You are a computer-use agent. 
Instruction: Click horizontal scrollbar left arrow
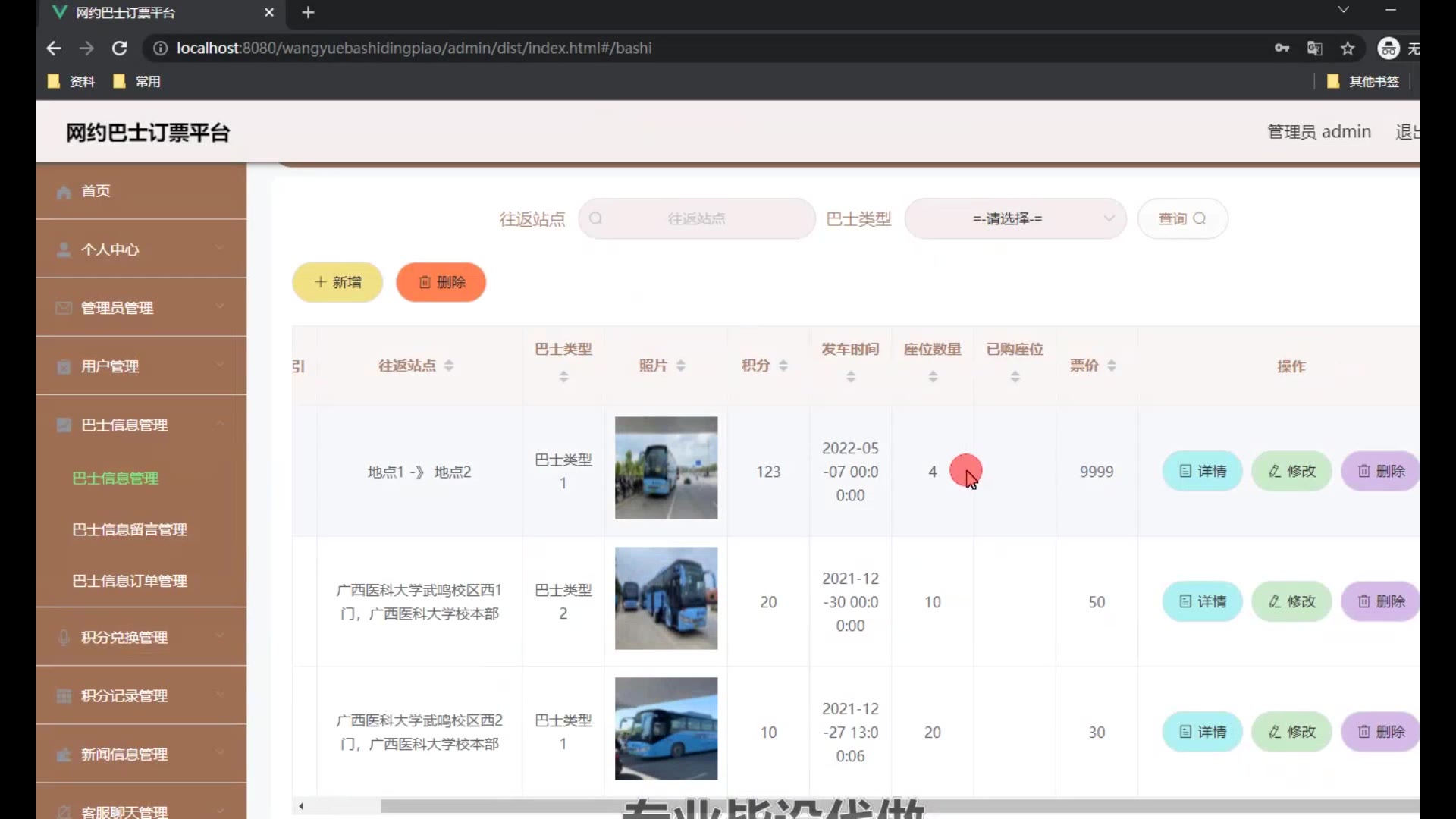[x=301, y=806]
